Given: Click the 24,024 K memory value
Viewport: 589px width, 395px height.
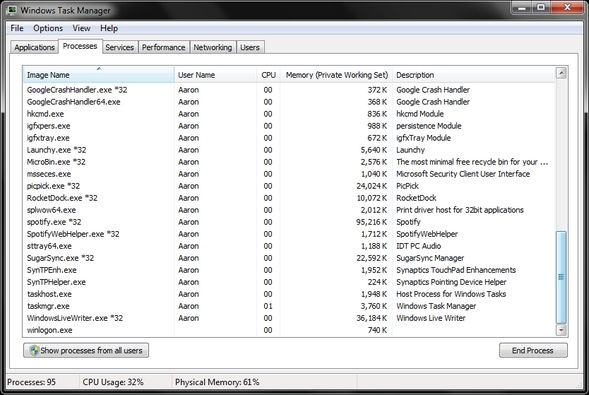Looking at the screenshot, I should [372, 186].
